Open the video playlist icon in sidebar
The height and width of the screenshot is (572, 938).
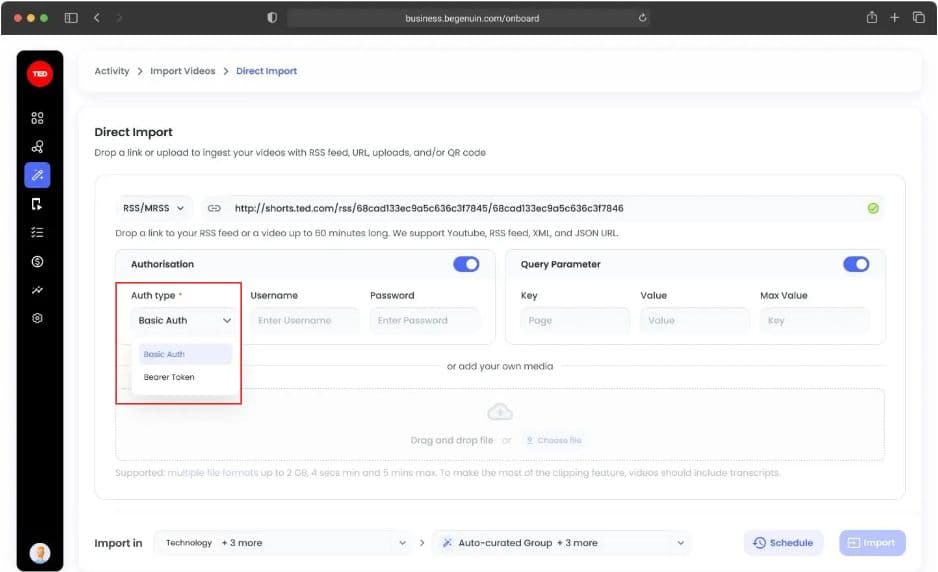click(37, 204)
